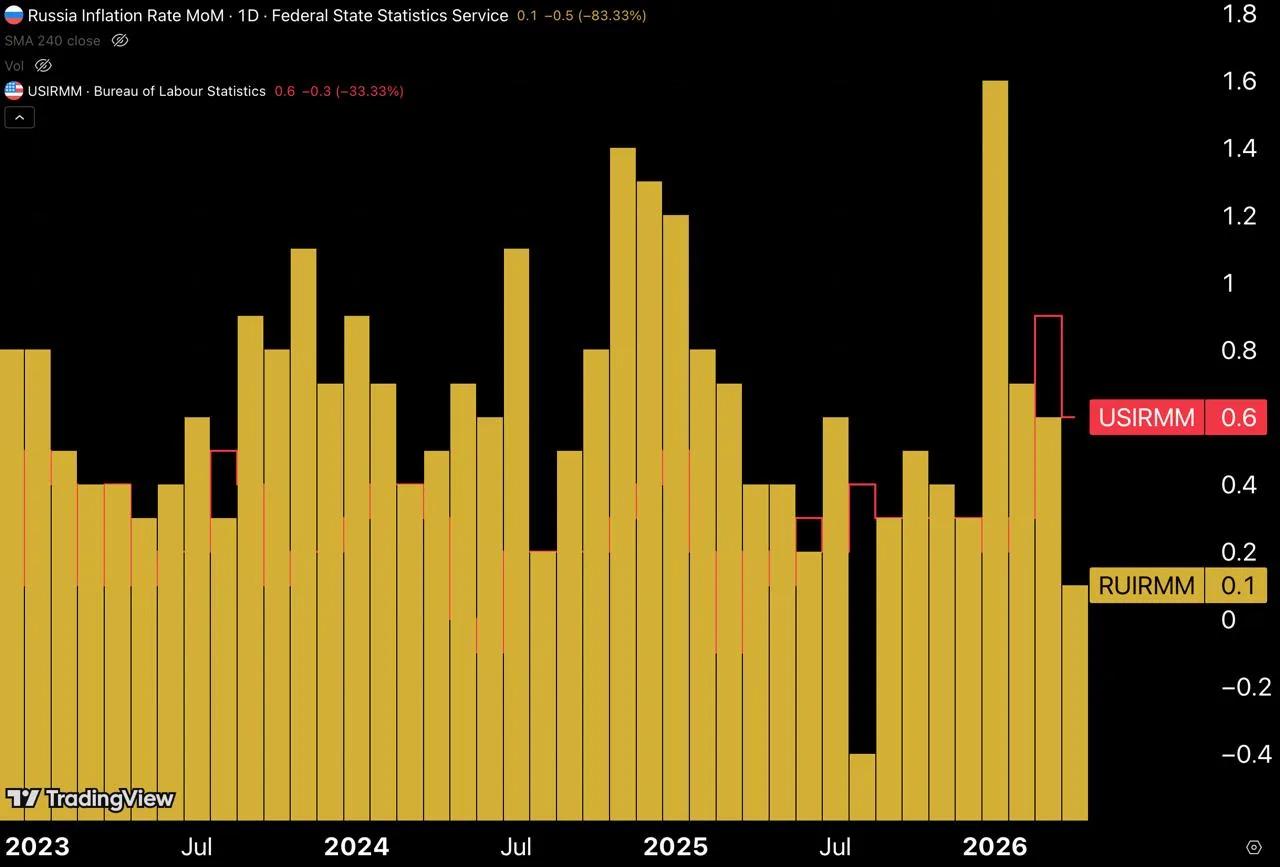
Task: Click the 0.6 red value tag
Action: pyautogui.click(x=1237, y=417)
